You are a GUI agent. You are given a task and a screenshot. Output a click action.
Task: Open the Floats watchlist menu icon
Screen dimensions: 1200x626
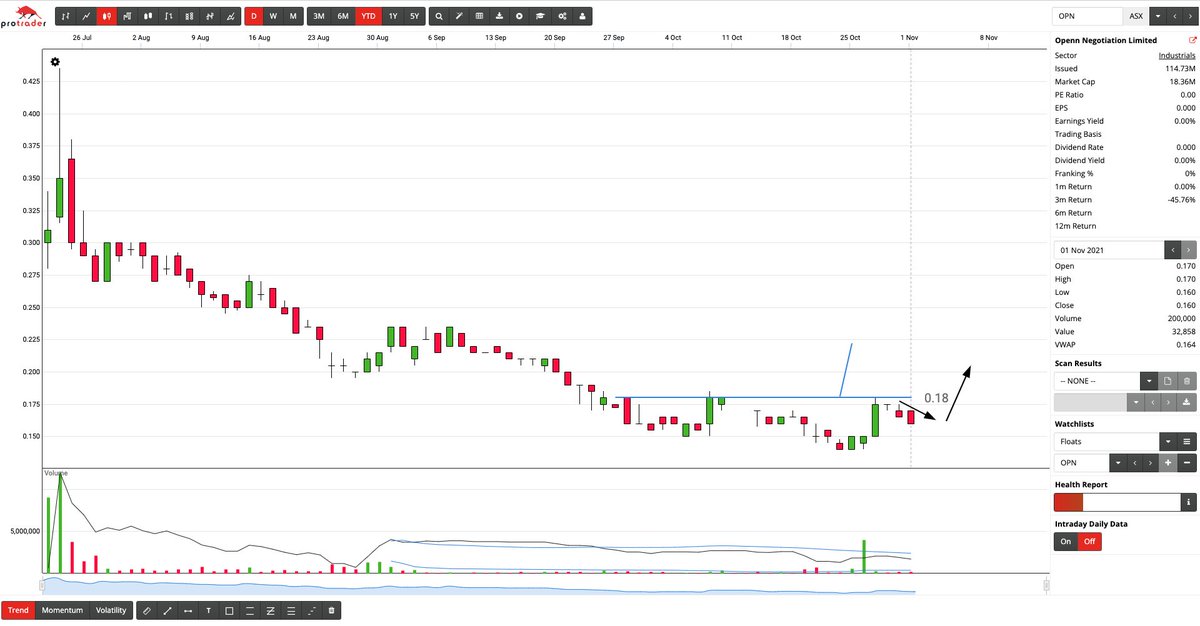(1187, 441)
